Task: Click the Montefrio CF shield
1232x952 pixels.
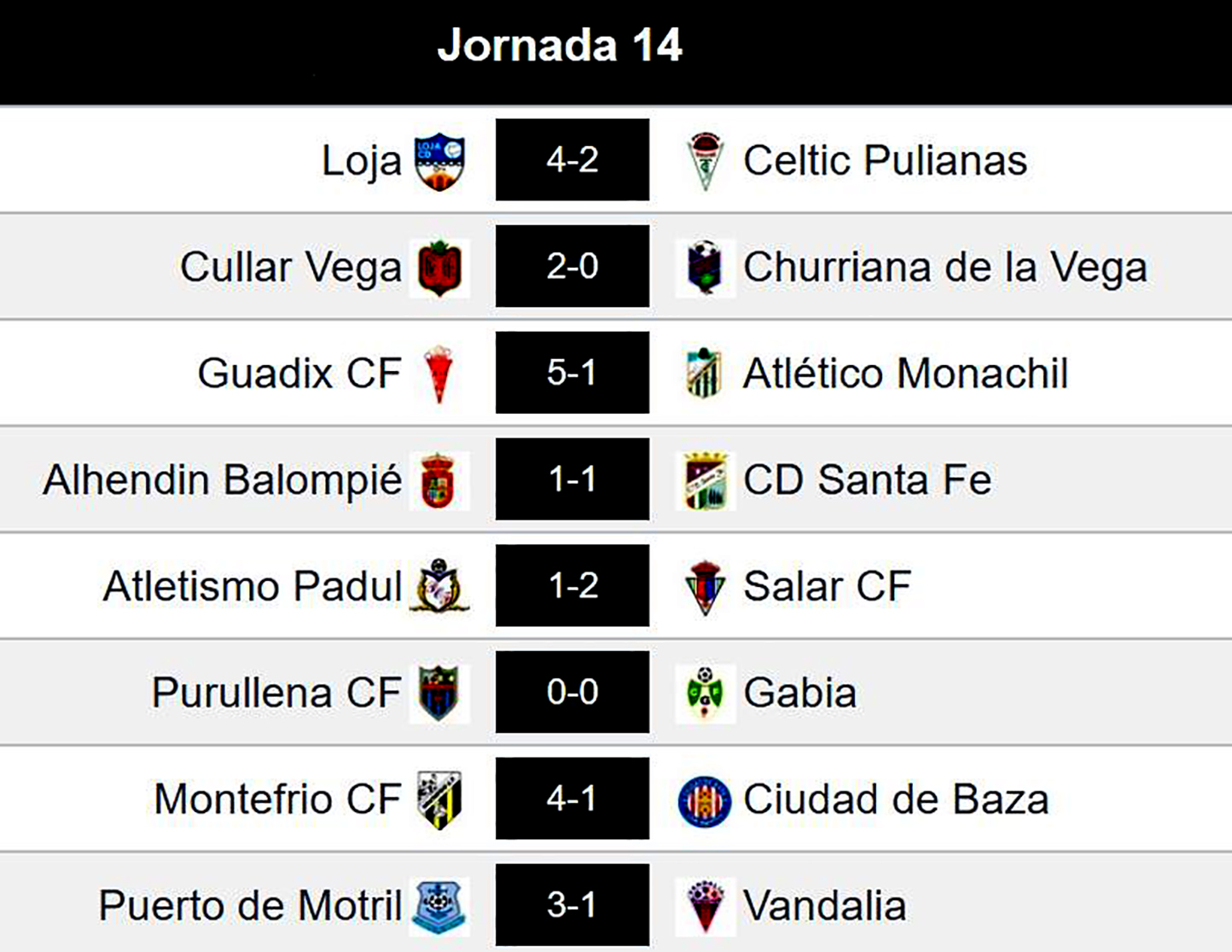Action: tap(439, 800)
